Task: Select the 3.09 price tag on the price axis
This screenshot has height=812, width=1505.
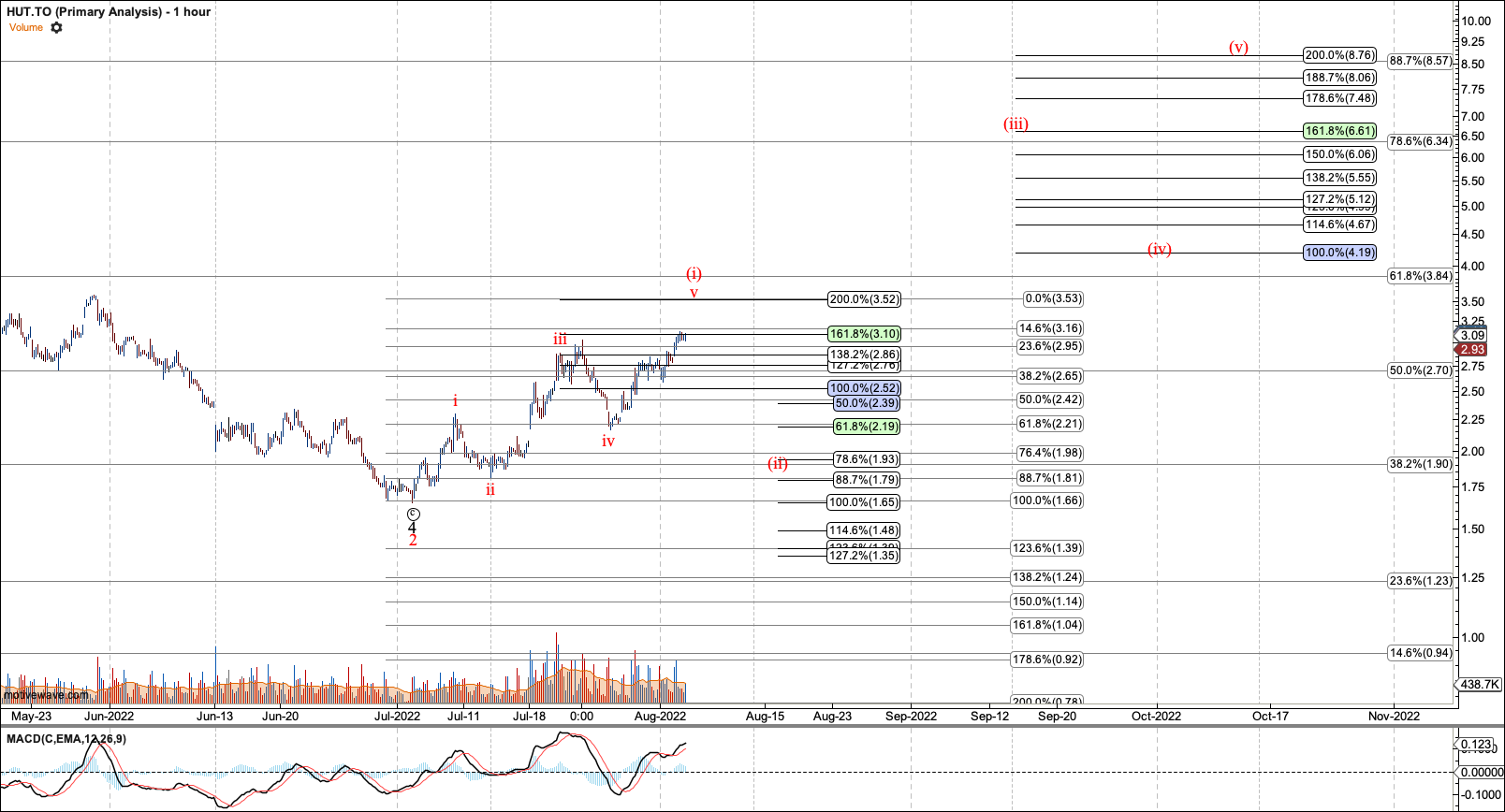Action: [x=1471, y=335]
